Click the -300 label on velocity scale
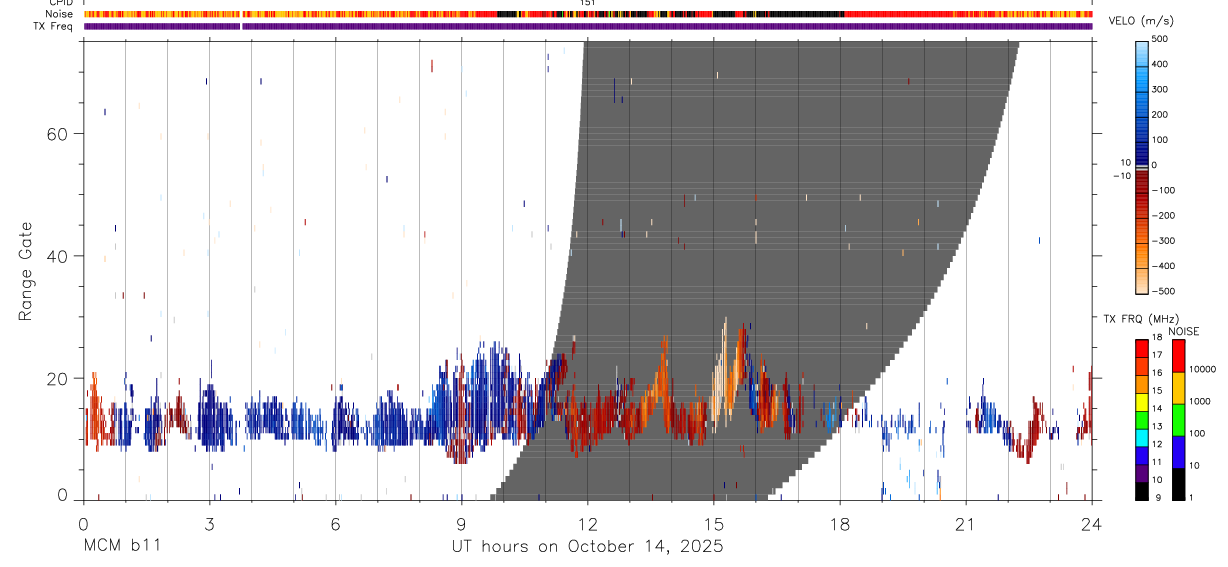Screen dimensions: 1228x567 click(1162, 241)
